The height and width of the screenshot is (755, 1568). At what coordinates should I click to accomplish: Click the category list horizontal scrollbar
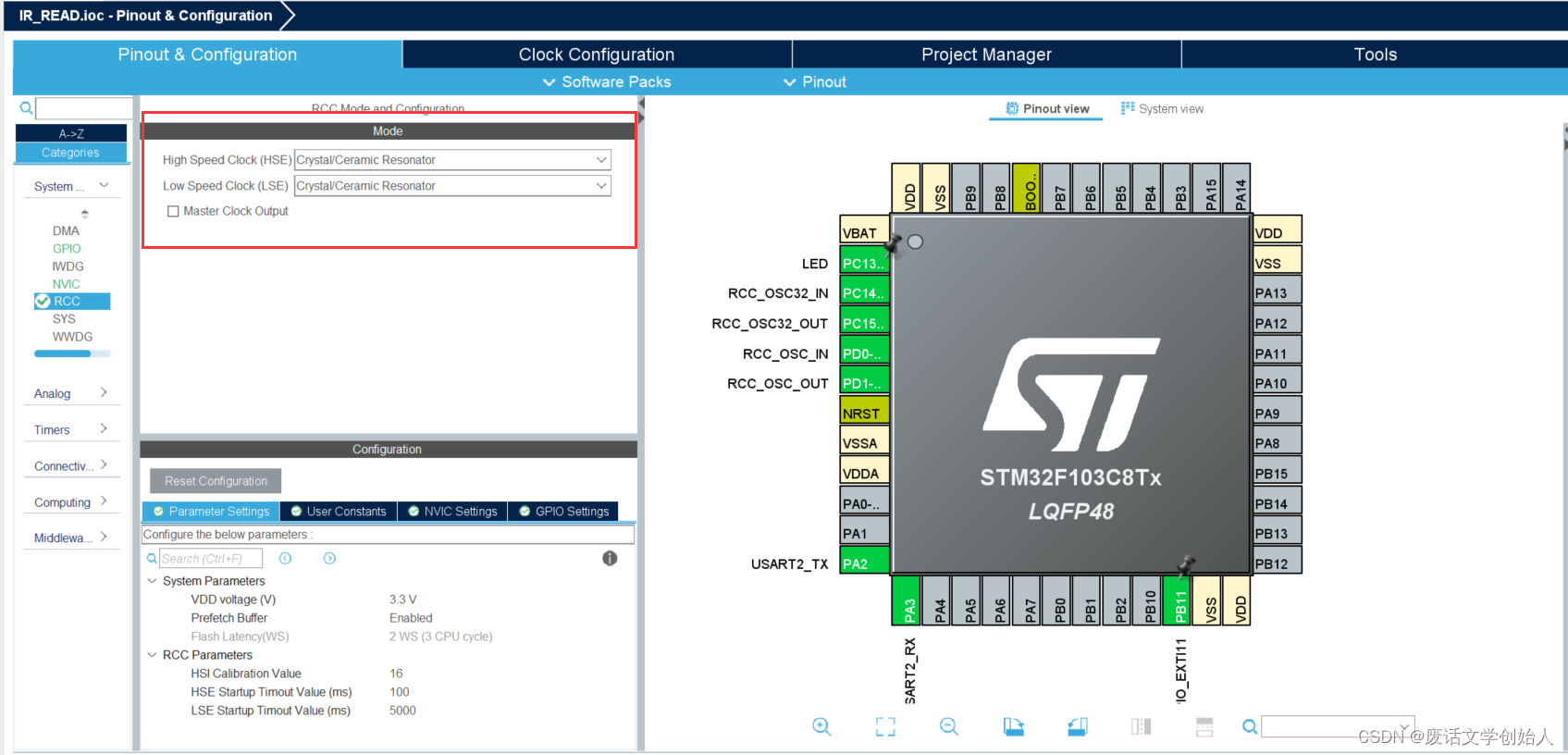tap(72, 353)
